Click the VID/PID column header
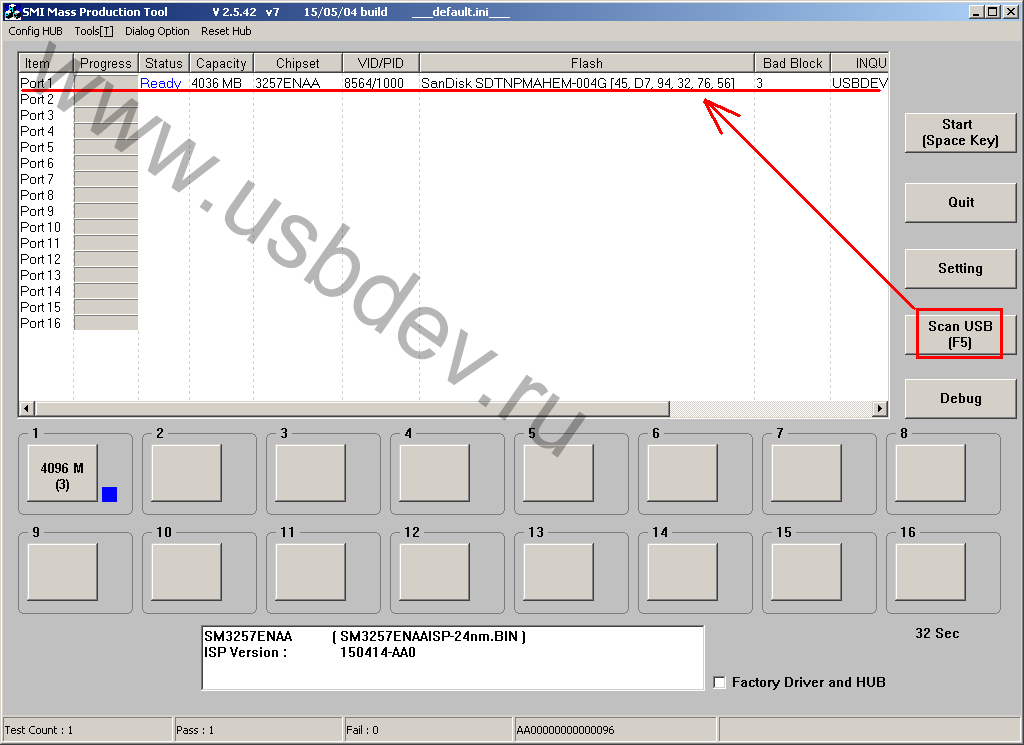The width and height of the screenshot is (1024, 745). (380, 63)
